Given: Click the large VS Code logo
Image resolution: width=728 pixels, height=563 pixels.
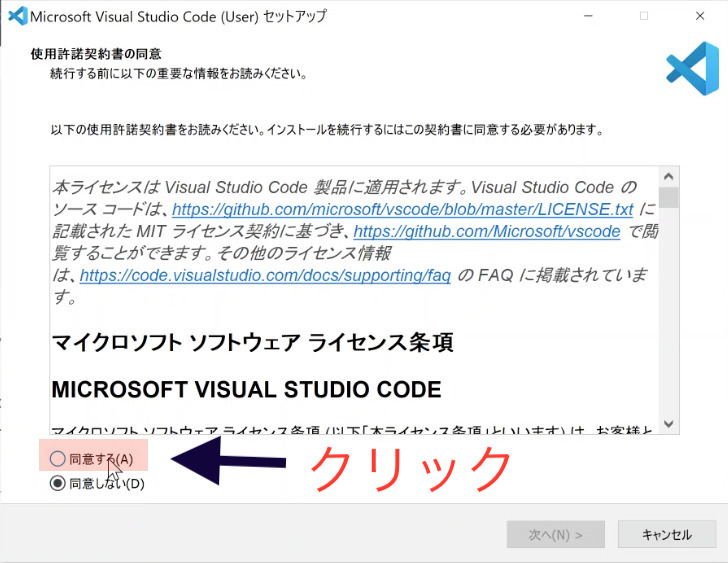Looking at the screenshot, I should coord(693,69).
